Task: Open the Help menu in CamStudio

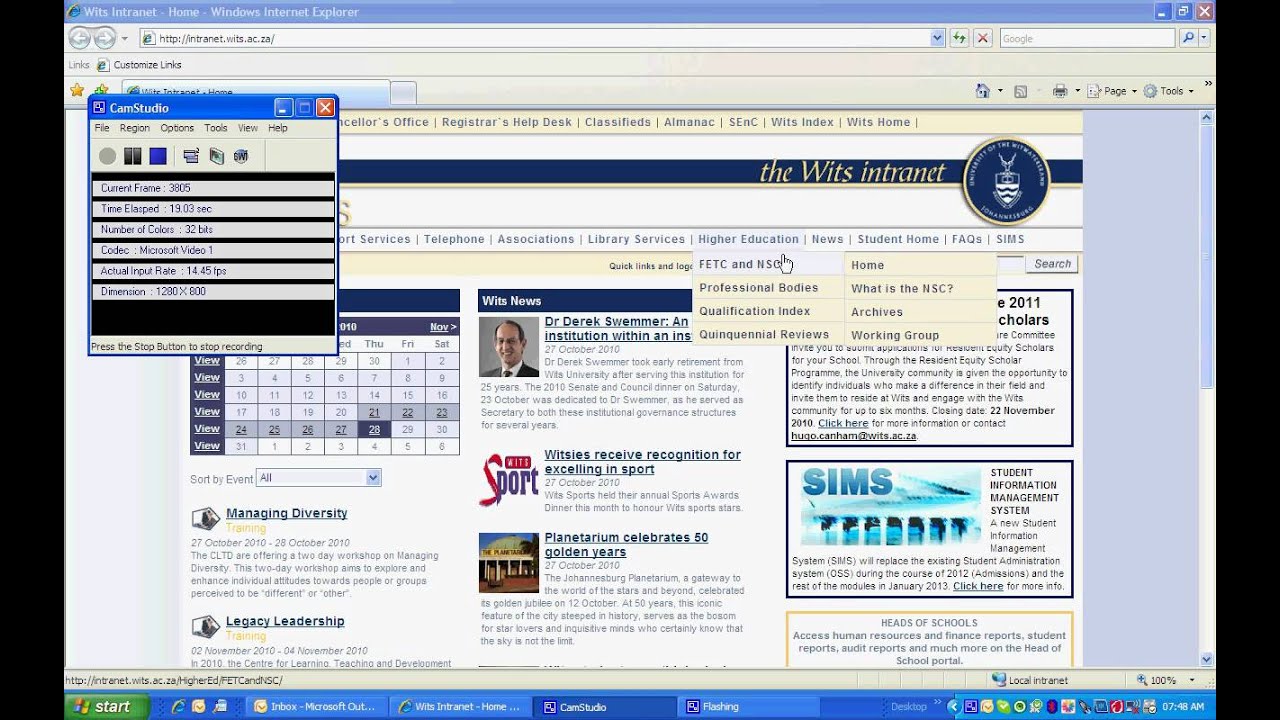Action: click(278, 128)
